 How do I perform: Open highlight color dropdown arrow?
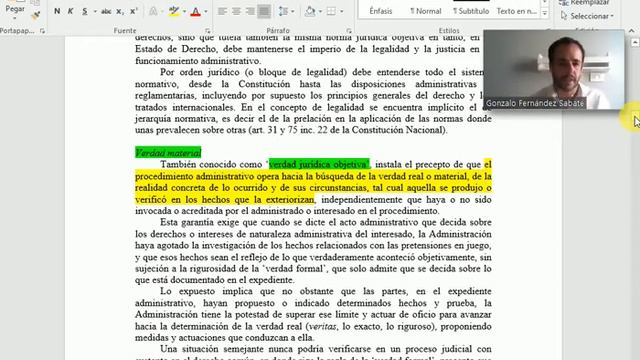tap(184, 11)
